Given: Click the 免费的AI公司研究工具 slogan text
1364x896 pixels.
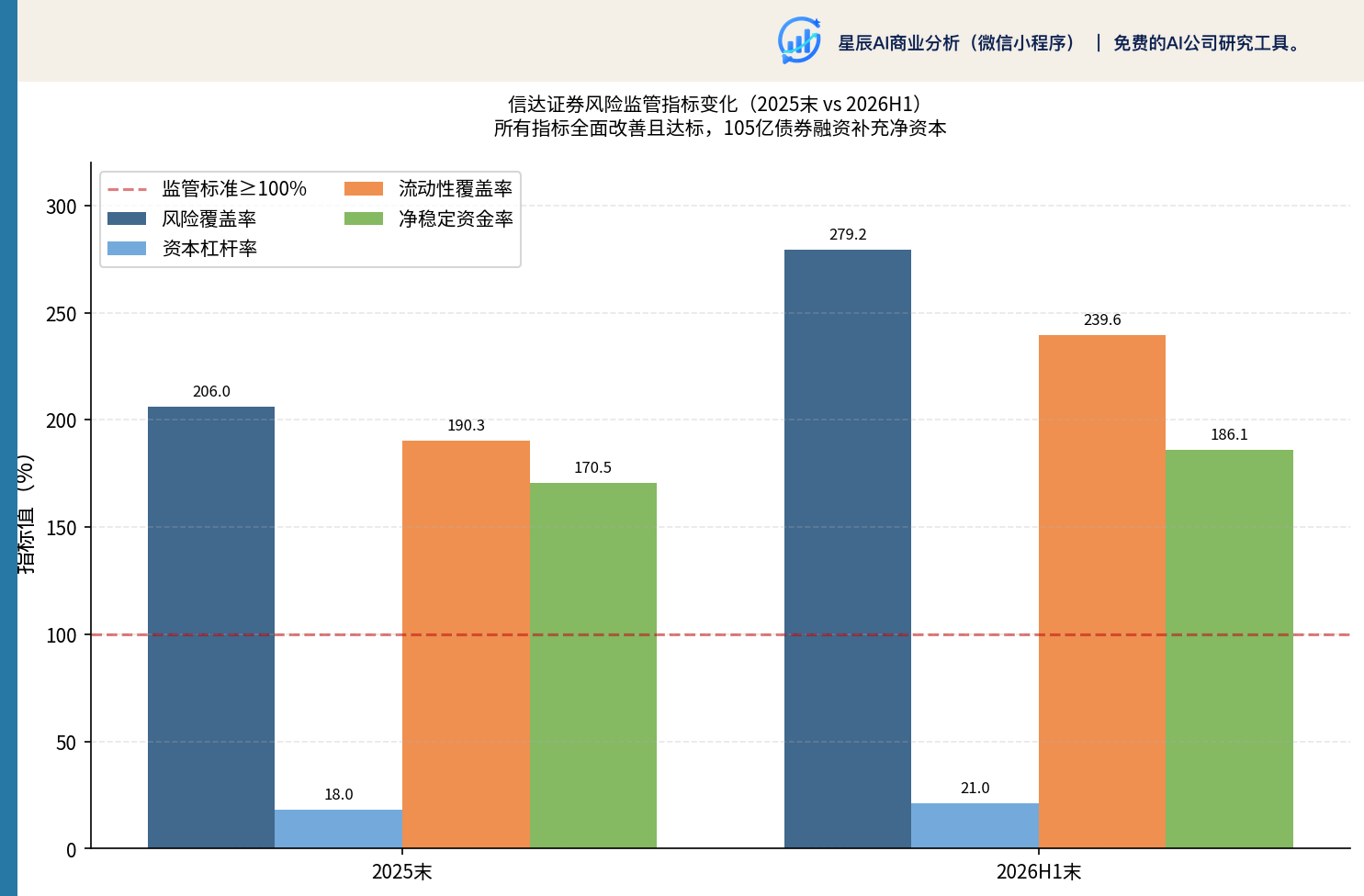Looking at the screenshot, I should coord(1209,43).
